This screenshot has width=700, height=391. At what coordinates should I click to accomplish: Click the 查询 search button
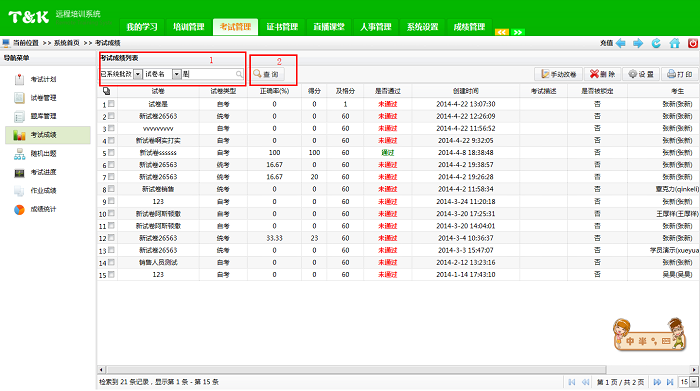pyautogui.click(x=267, y=74)
